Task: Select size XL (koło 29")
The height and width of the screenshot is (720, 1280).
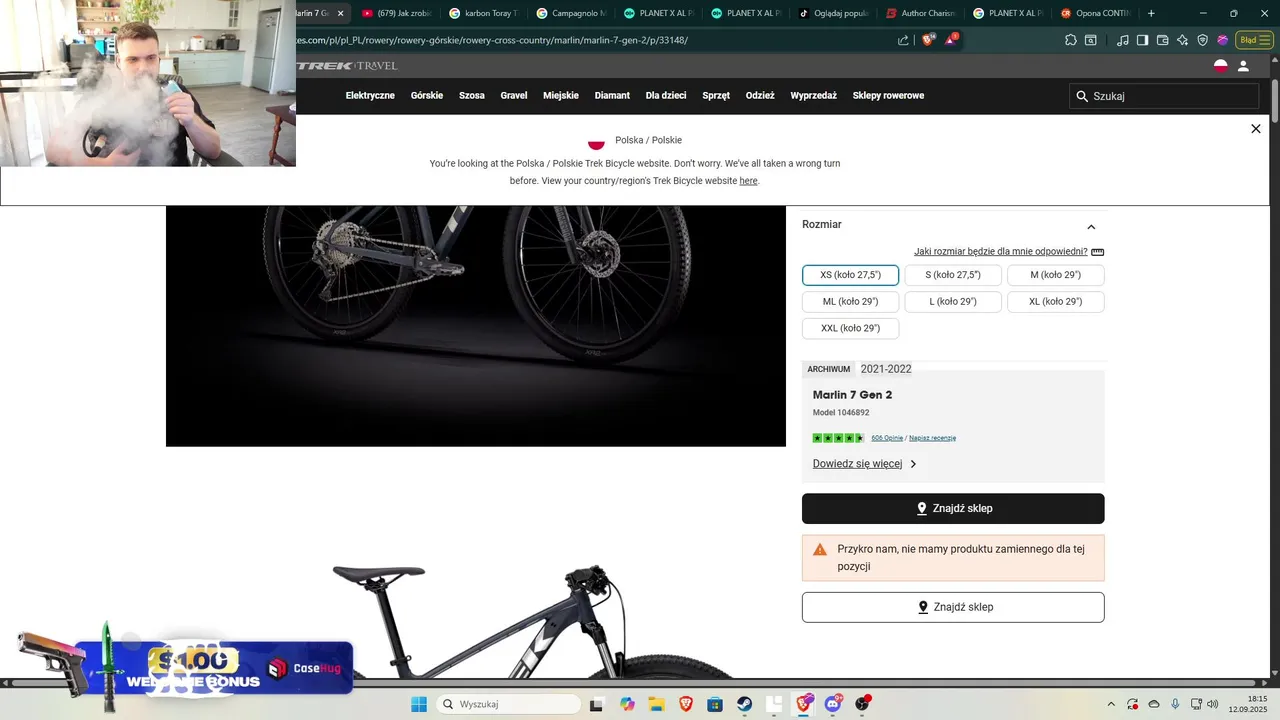Action: [1055, 302]
